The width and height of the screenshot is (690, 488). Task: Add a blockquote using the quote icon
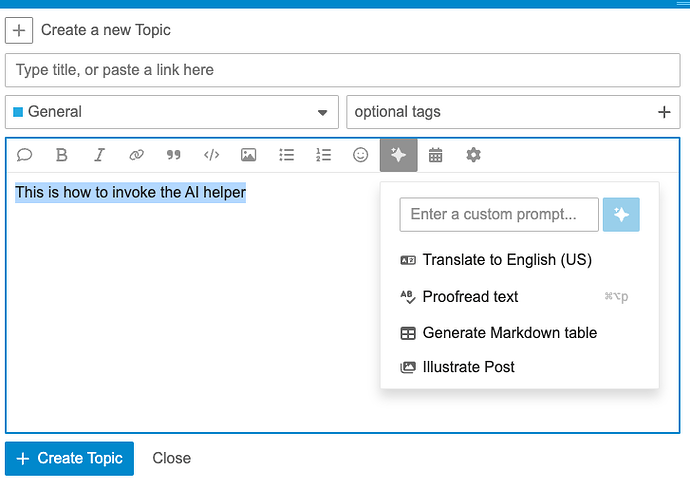(x=174, y=155)
